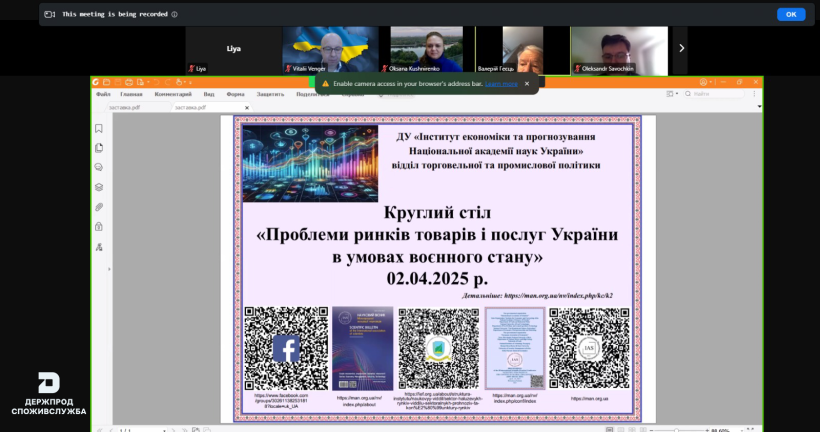
Task: Select Oksana Kushnirenko's video tile
Action: (x=427, y=50)
